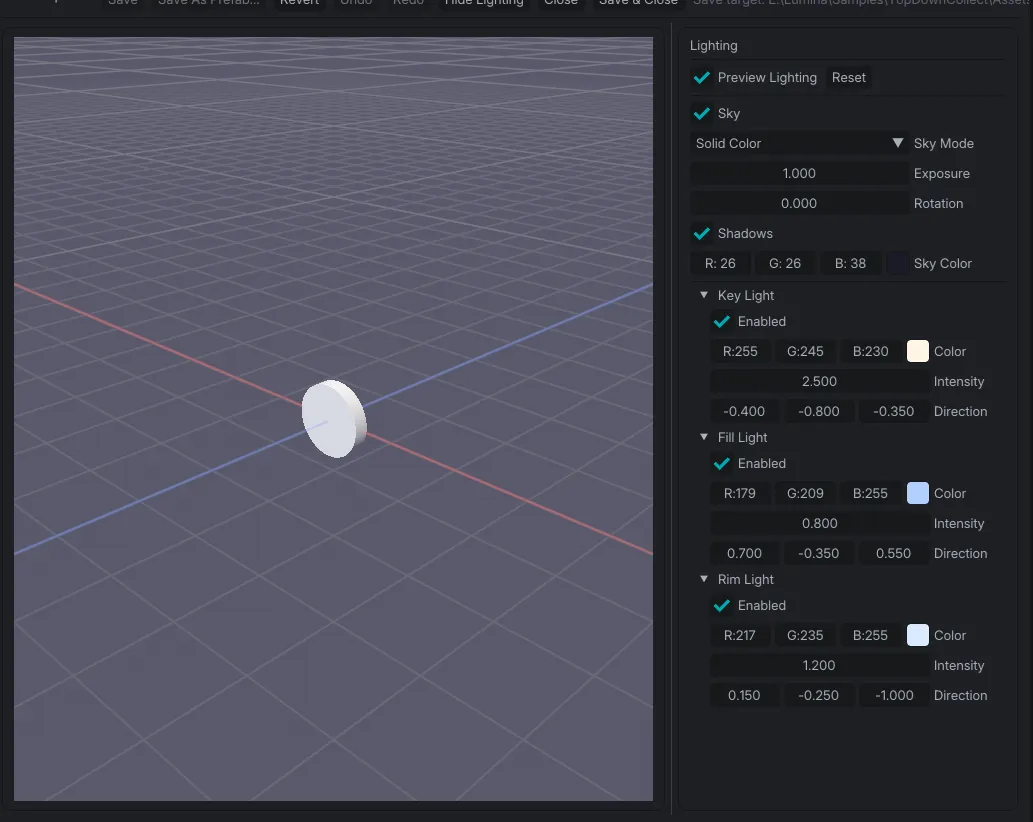Click Rim Light direction X value 0.150
The height and width of the screenshot is (822, 1033).
[744, 696]
